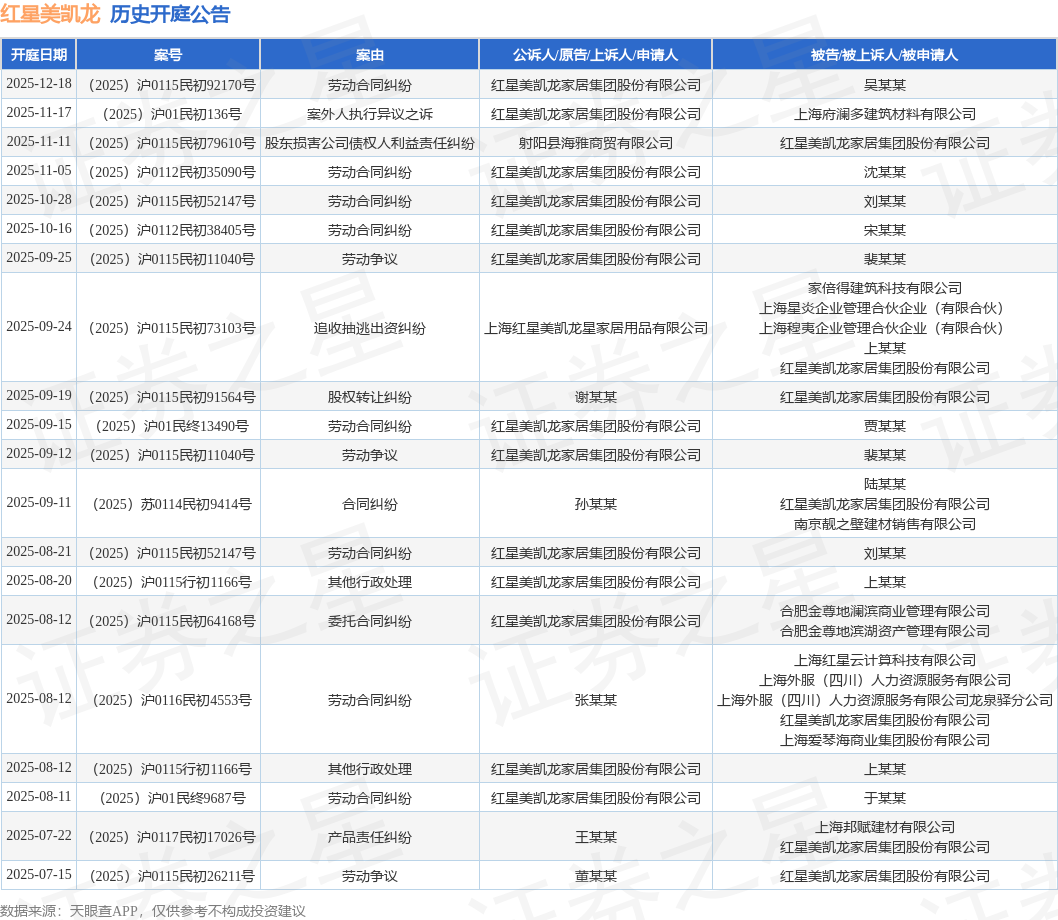This screenshot has width=1058, height=920.
Task: Click the 案由 column header
Action: (370, 55)
